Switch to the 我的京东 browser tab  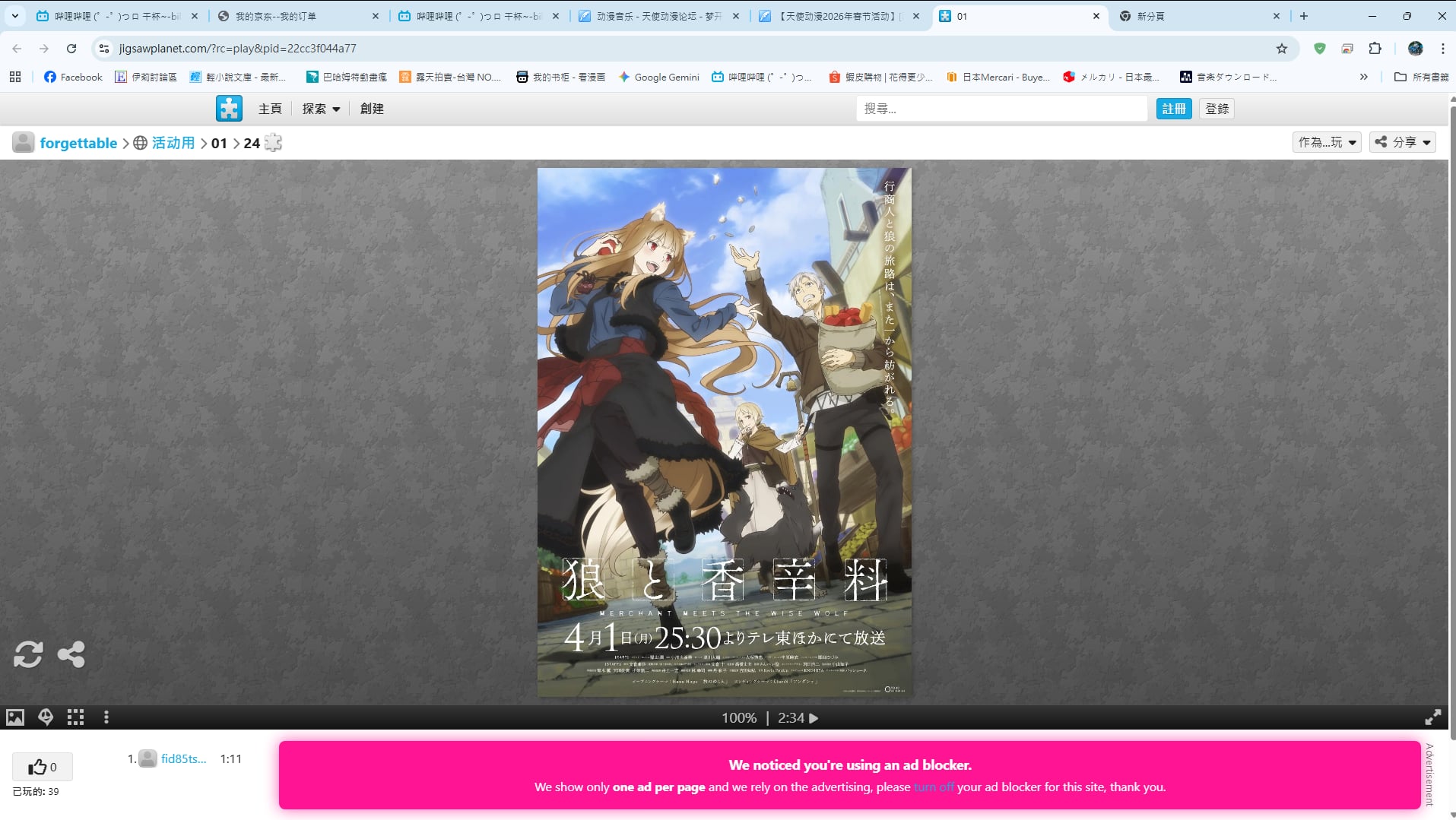pos(297,16)
